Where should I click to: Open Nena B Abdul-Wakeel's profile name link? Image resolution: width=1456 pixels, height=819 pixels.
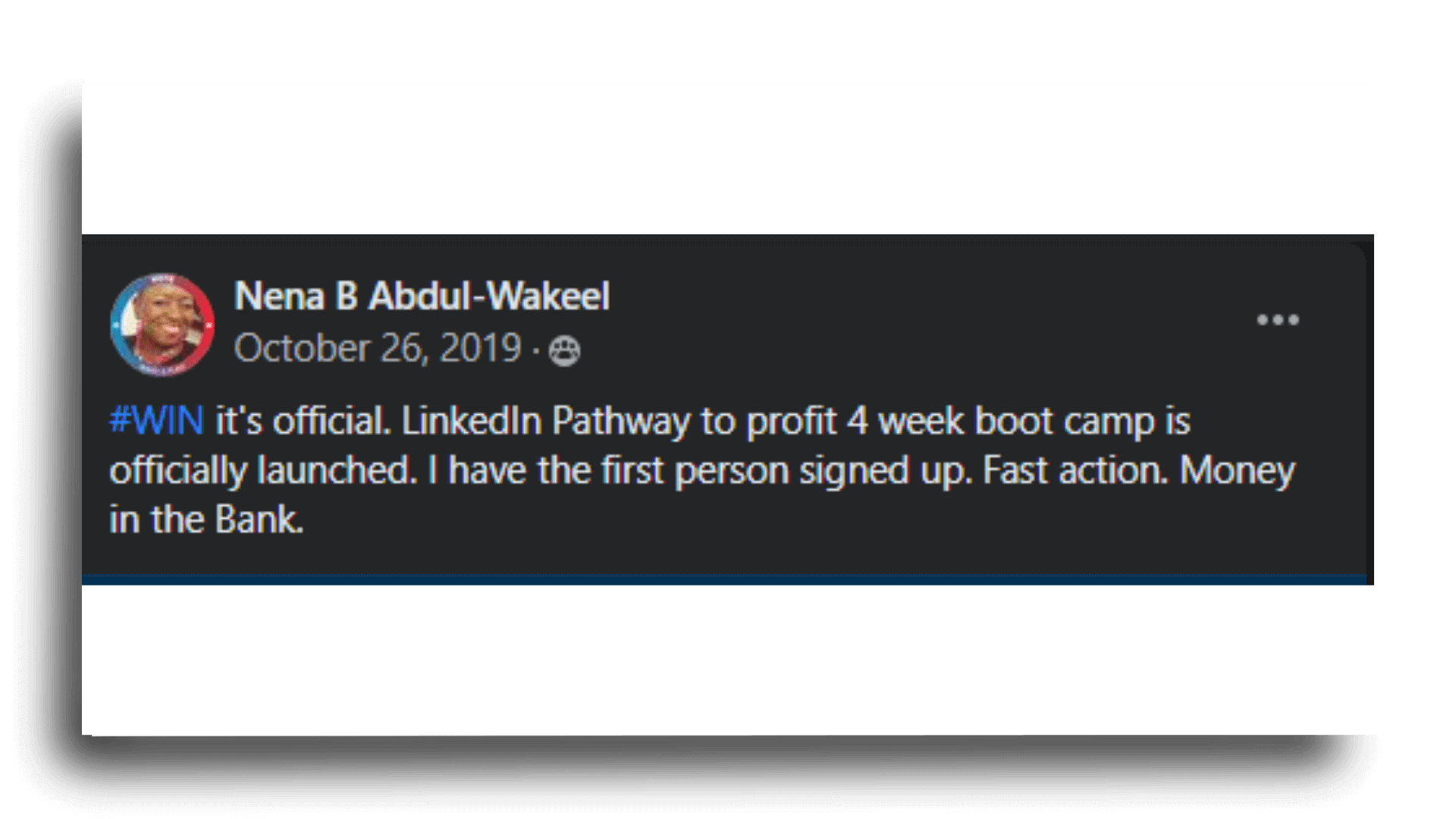click(x=422, y=296)
